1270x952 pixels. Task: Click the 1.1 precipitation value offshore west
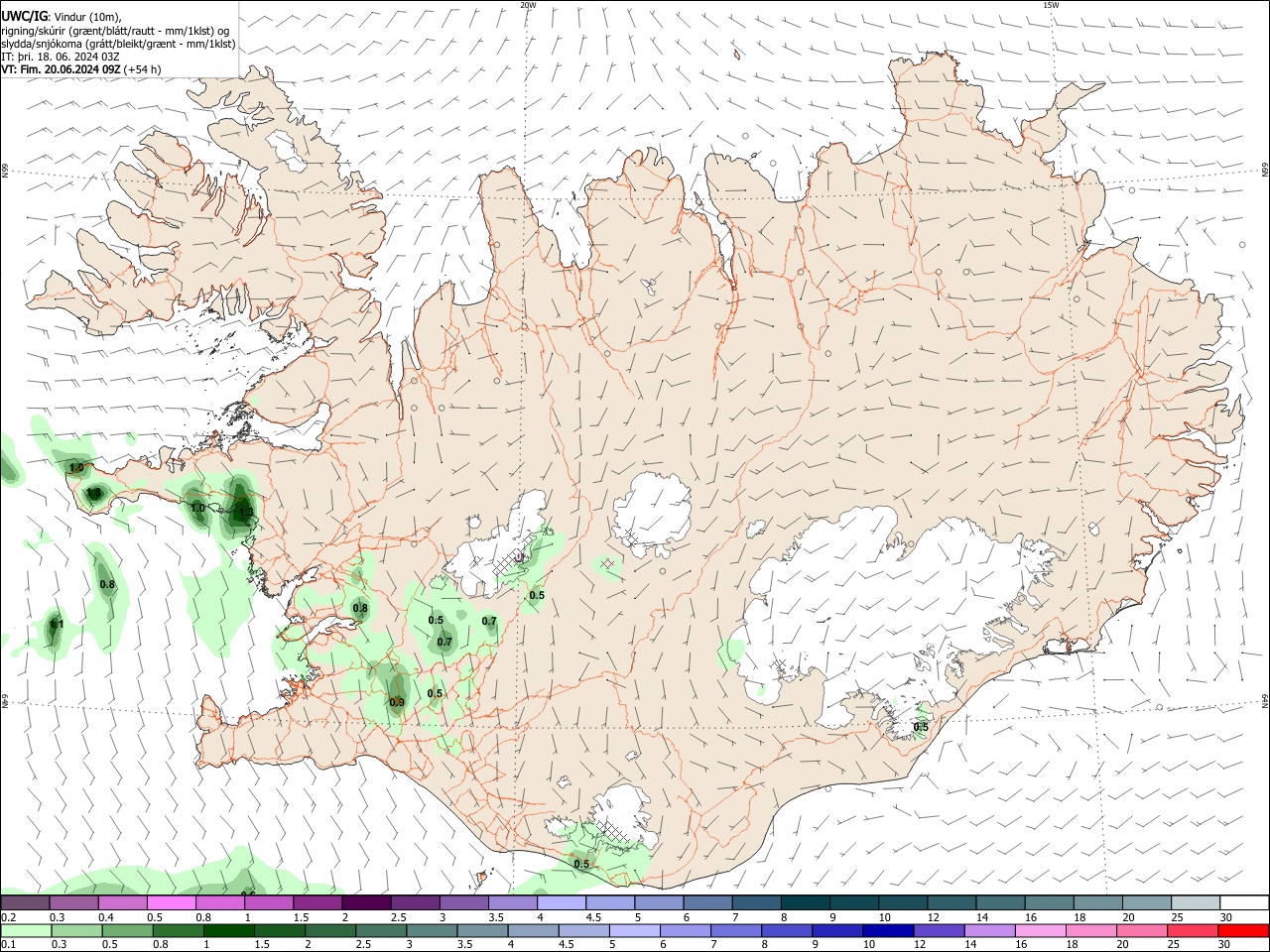click(x=57, y=625)
